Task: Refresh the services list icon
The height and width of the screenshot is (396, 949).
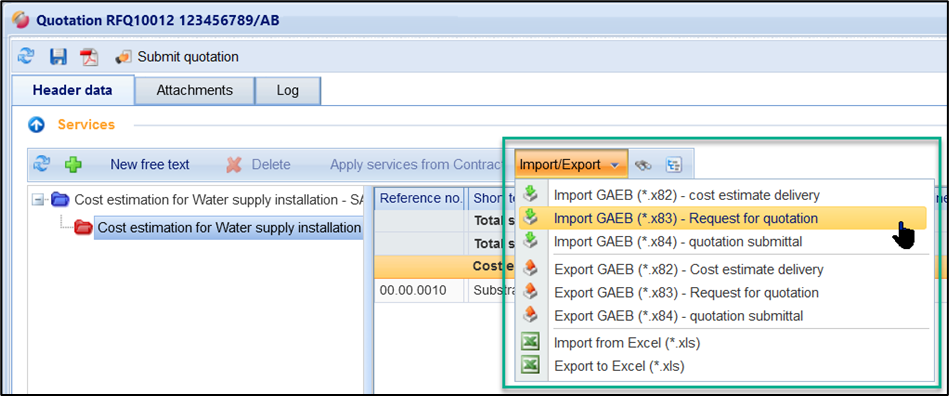Action: [41, 164]
